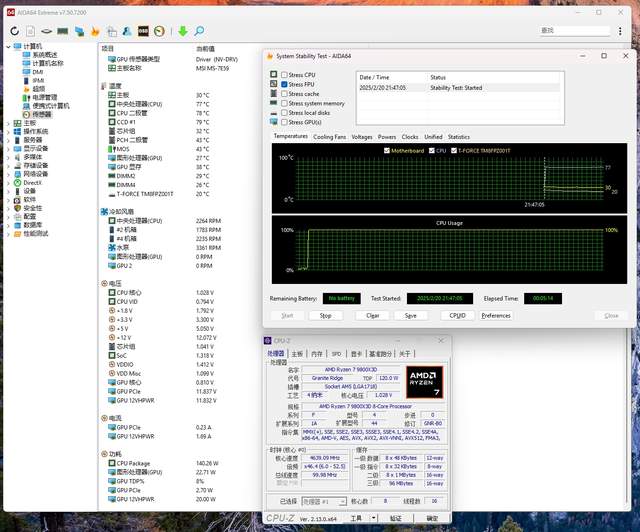The height and width of the screenshot is (532, 640).
Task: Open the 内存 tab in CPU-Z
Action: 317,354
